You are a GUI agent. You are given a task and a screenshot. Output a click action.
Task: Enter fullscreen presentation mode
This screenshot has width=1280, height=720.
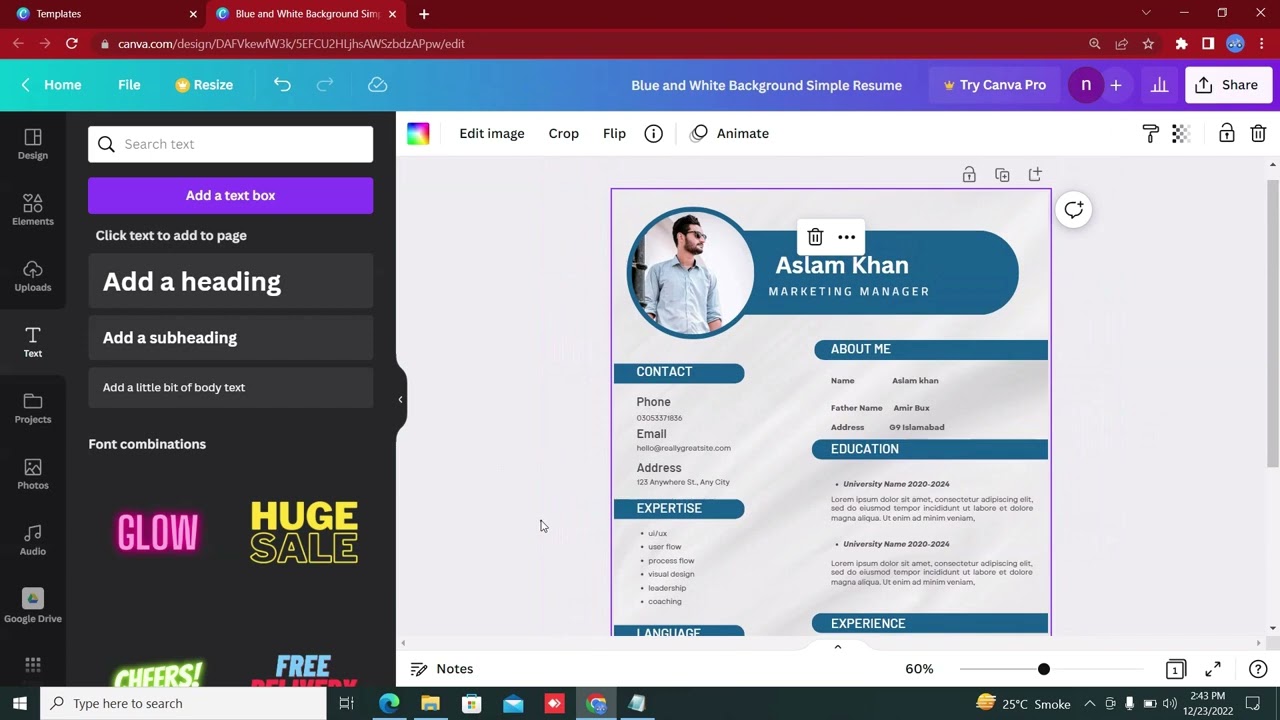pyautogui.click(x=1213, y=669)
